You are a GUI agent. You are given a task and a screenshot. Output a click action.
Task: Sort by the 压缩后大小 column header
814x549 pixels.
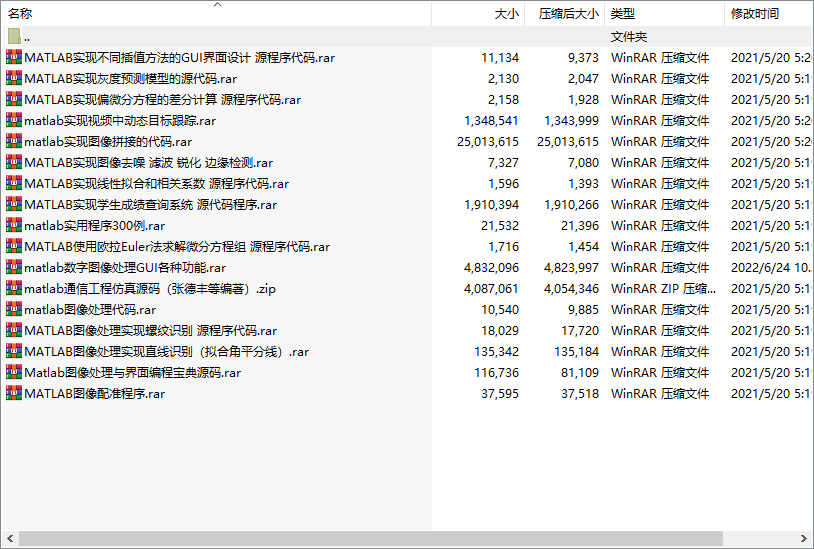point(565,14)
